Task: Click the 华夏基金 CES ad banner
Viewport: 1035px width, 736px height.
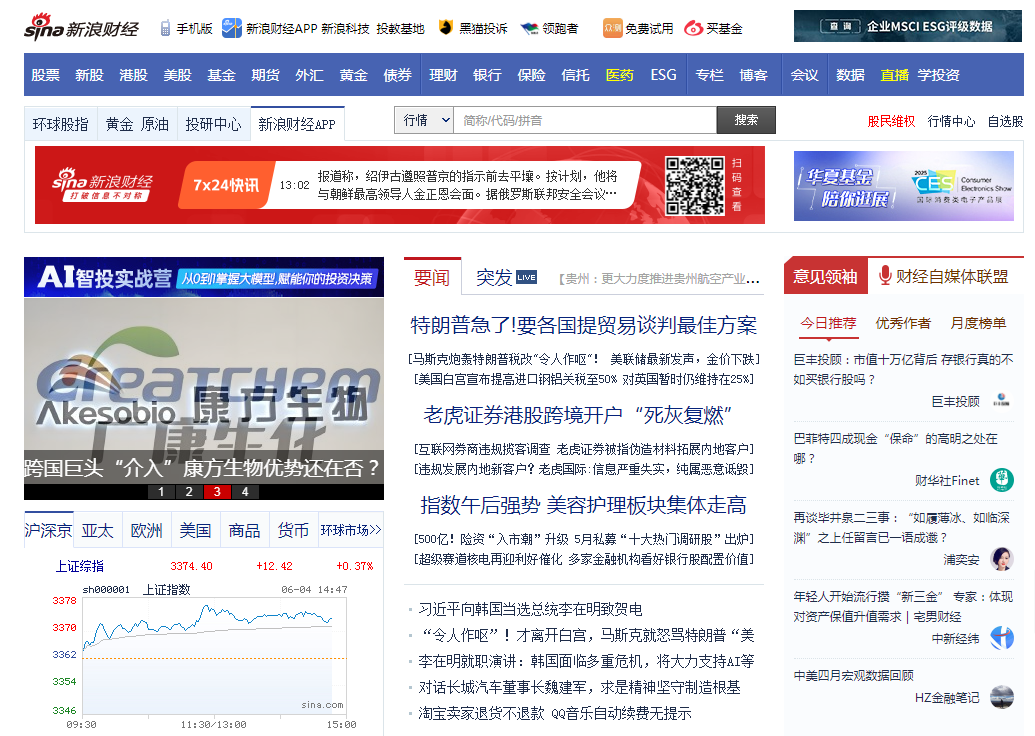Action: [904, 185]
